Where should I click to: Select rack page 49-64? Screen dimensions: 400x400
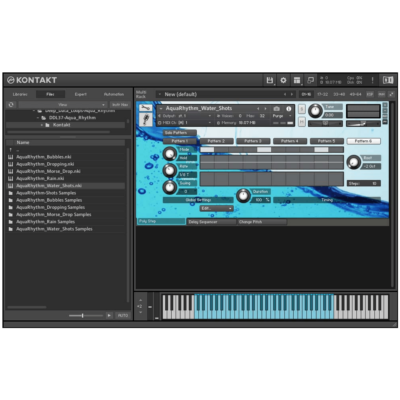(356, 94)
